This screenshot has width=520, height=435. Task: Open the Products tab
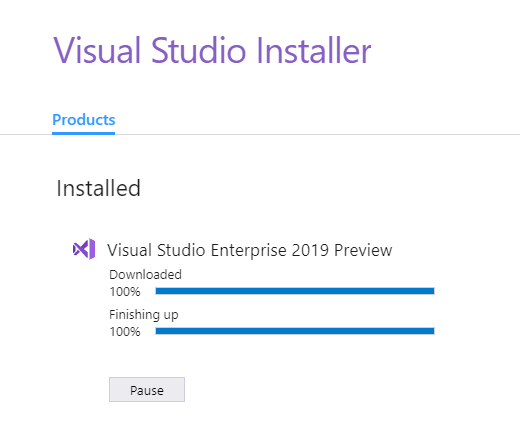[x=84, y=120]
